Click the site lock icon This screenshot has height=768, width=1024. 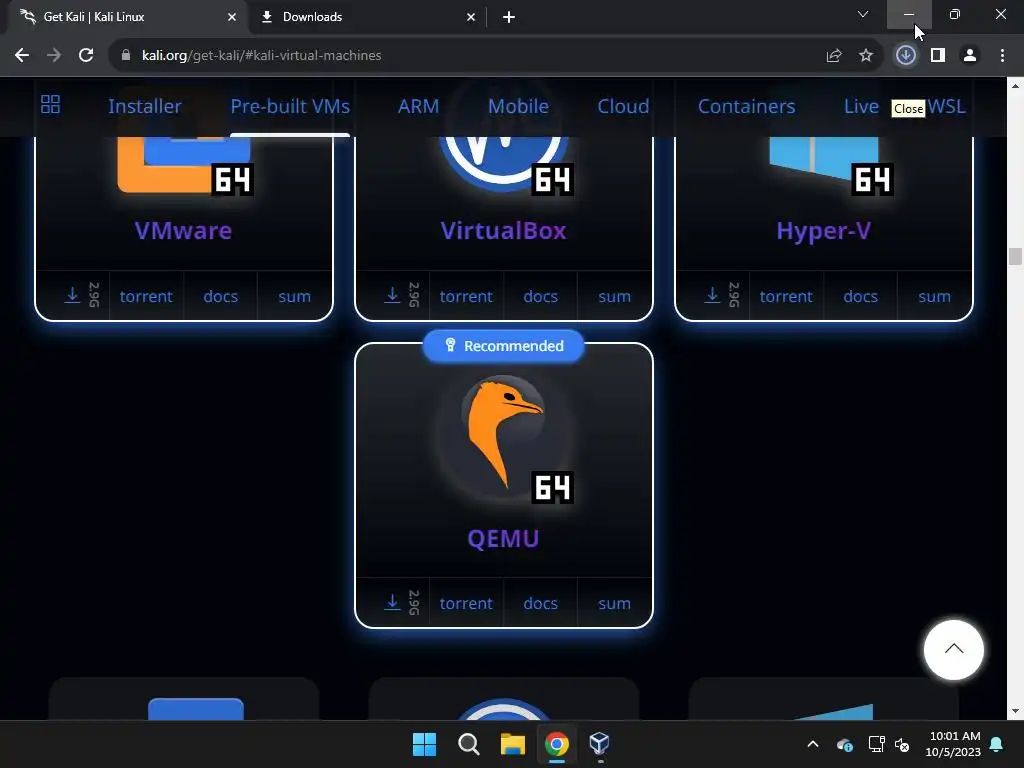(x=125, y=56)
